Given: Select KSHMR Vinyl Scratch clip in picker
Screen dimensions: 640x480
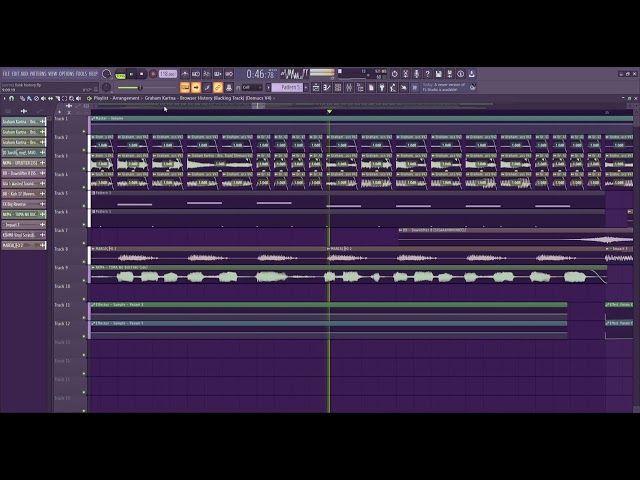Looking at the screenshot, I should (24, 235).
